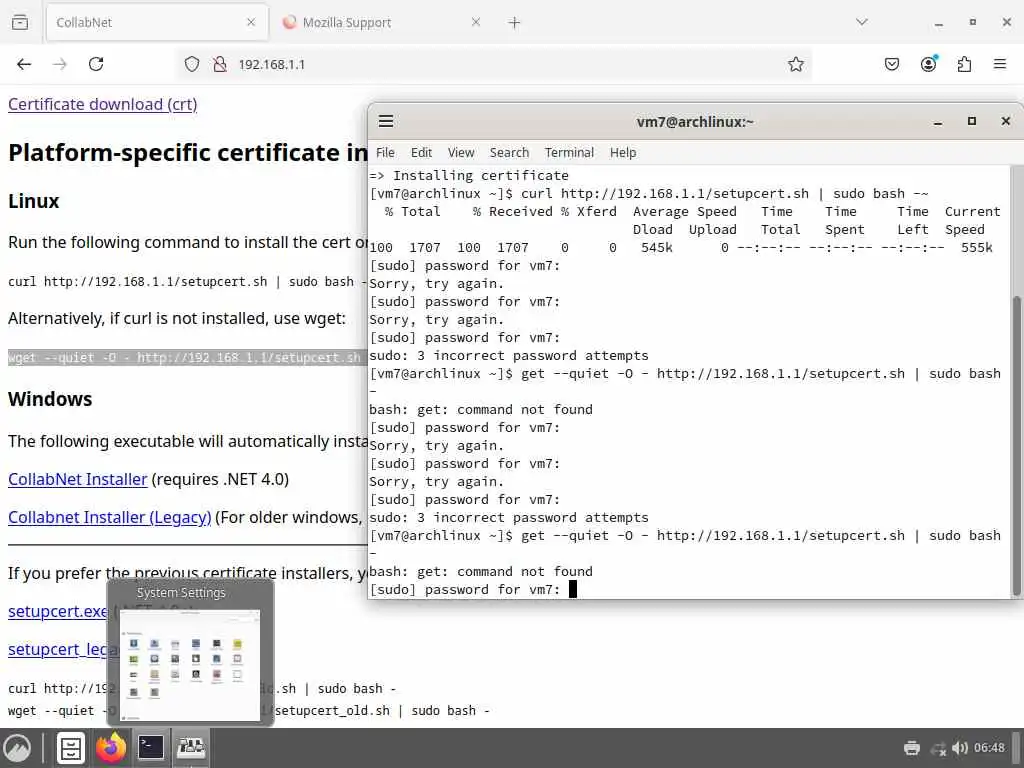The height and width of the screenshot is (768, 1024).
Task: Open a new browser tab
Action: pyautogui.click(x=515, y=23)
